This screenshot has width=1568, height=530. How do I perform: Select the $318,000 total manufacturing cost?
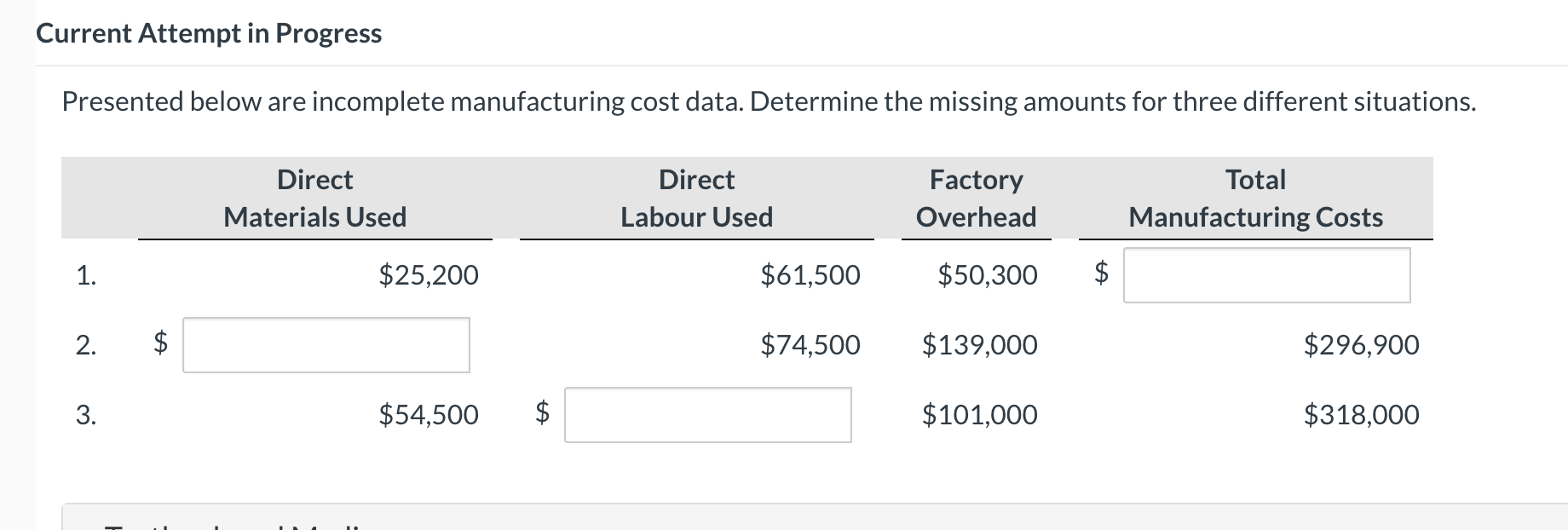click(x=1361, y=415)
